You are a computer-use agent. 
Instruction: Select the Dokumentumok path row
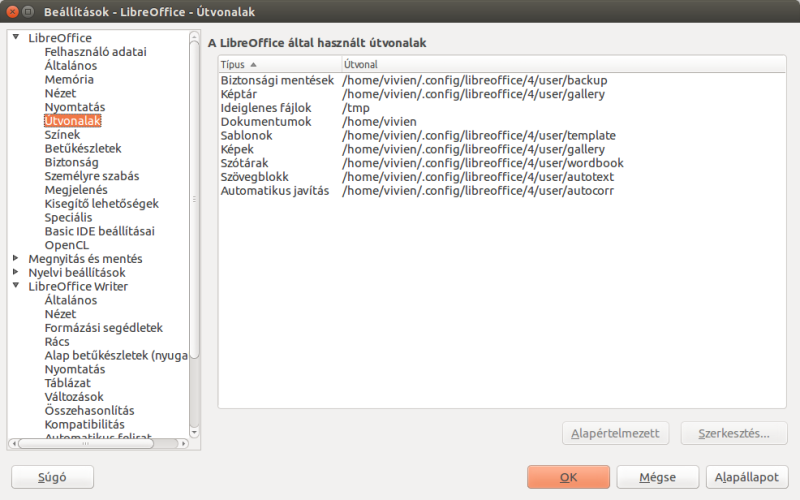click(x=502, y=121)
